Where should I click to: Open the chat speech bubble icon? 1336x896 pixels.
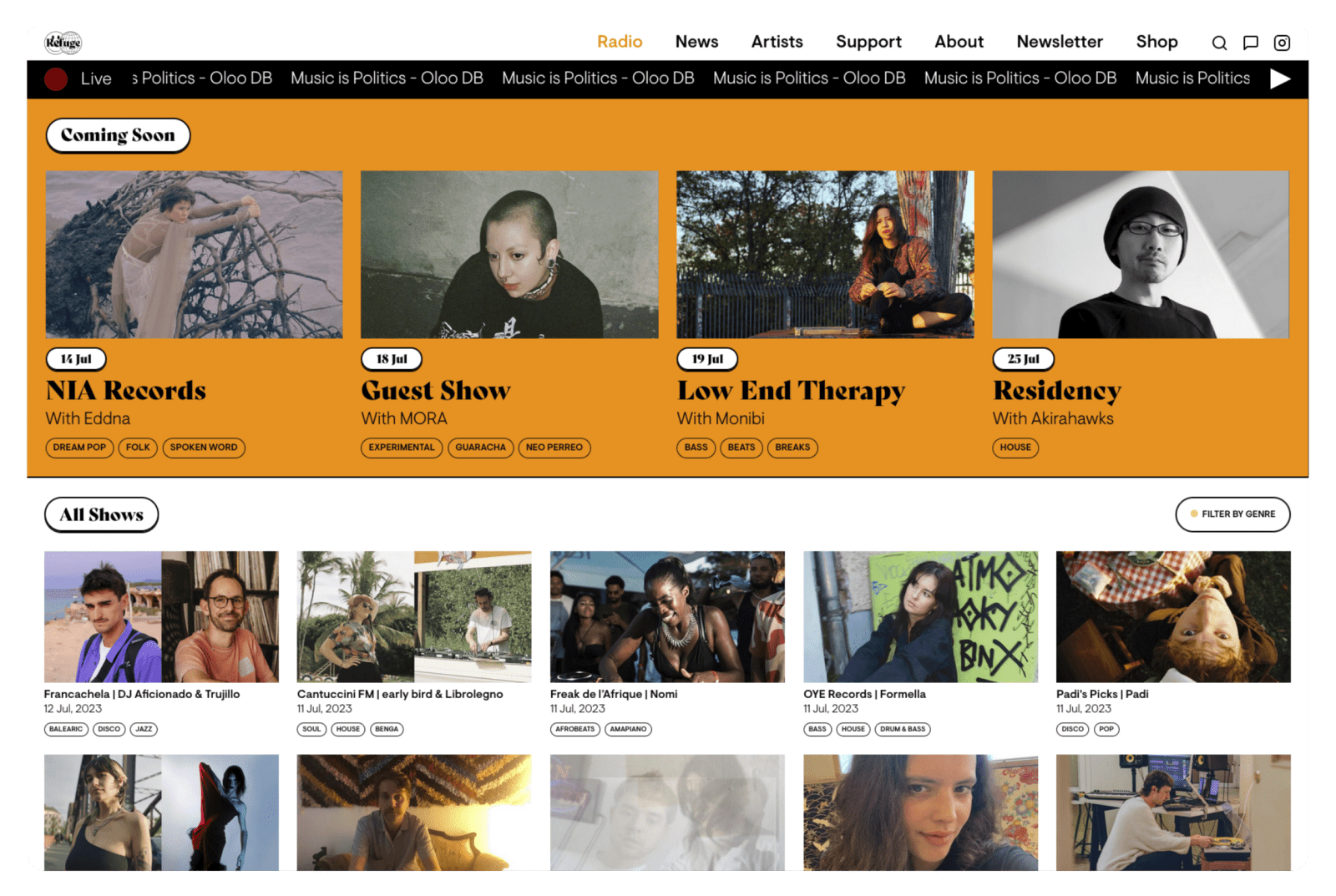coord(1251,43)
